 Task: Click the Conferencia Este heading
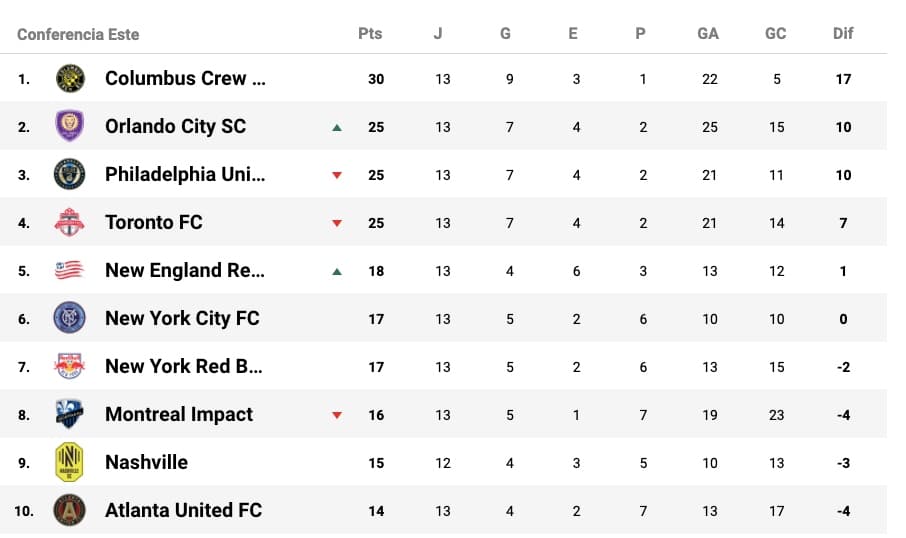tap(78, 34)
